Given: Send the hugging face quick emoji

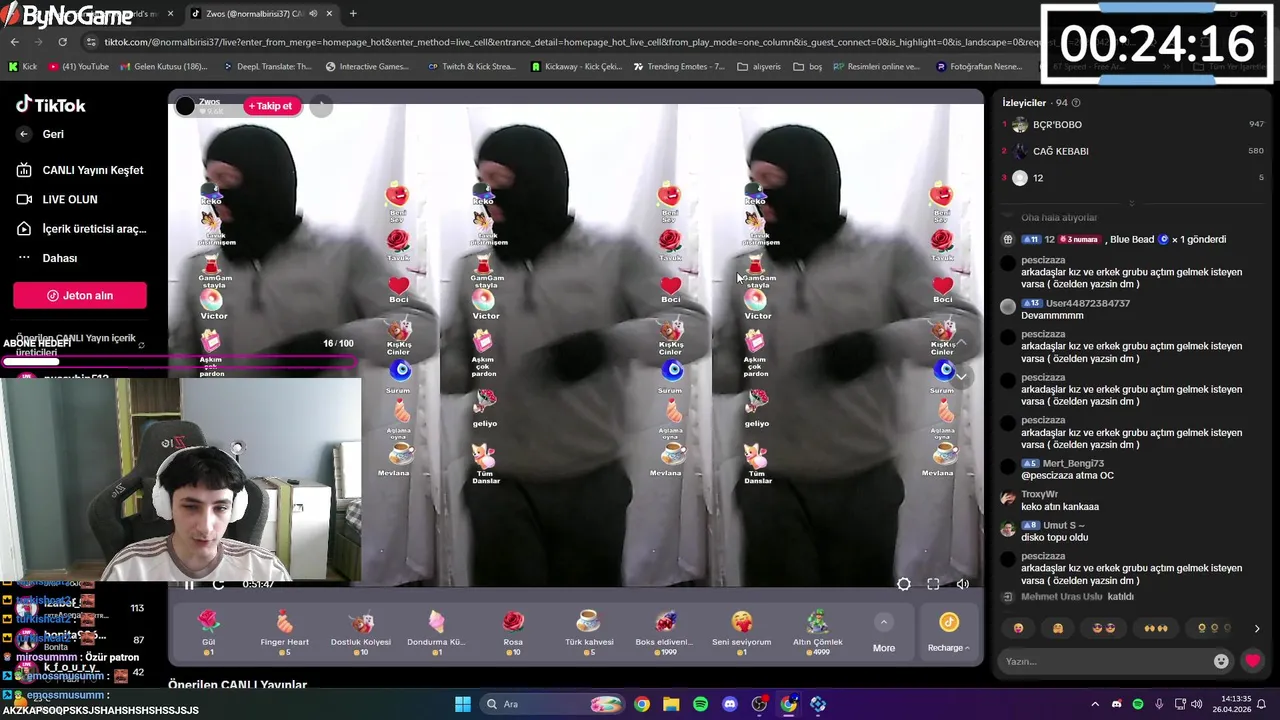Looking at the screenshot, I should coord(1058,628).
